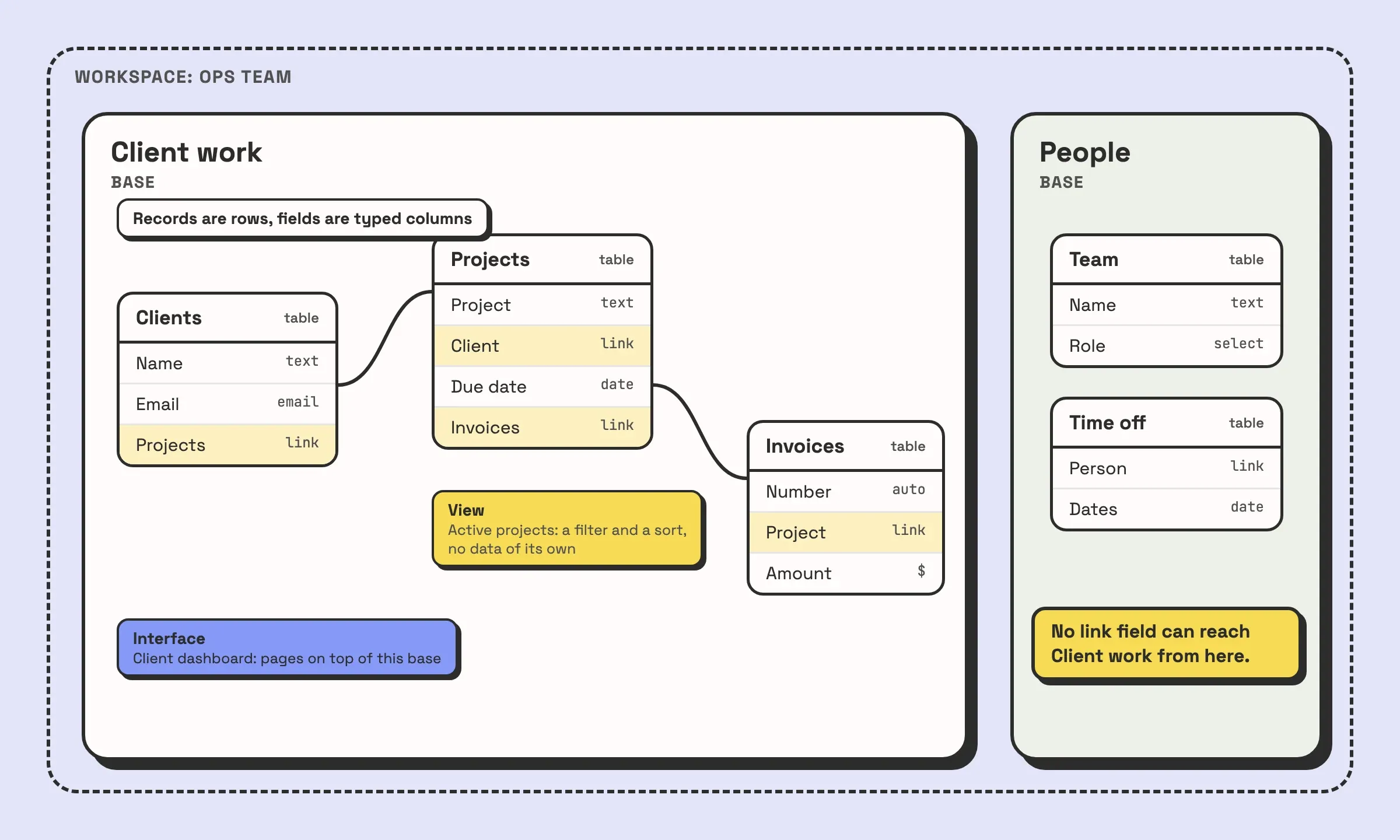Click the 'Records are rows' note
Image resolution: width=1400 pixels, height=840 pixels.
click(303, 218)
